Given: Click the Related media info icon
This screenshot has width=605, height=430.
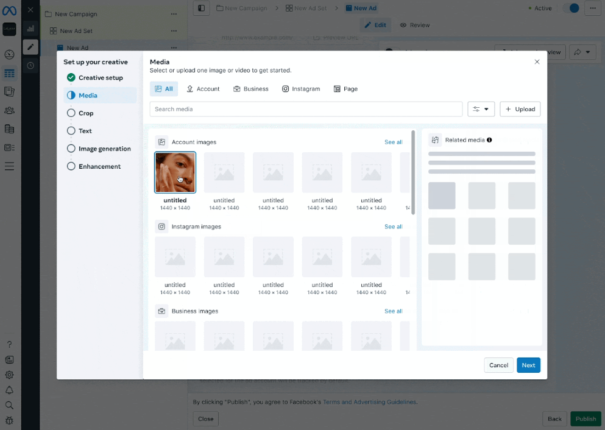Looking at the screenshot, I should (x=489, y=140).
